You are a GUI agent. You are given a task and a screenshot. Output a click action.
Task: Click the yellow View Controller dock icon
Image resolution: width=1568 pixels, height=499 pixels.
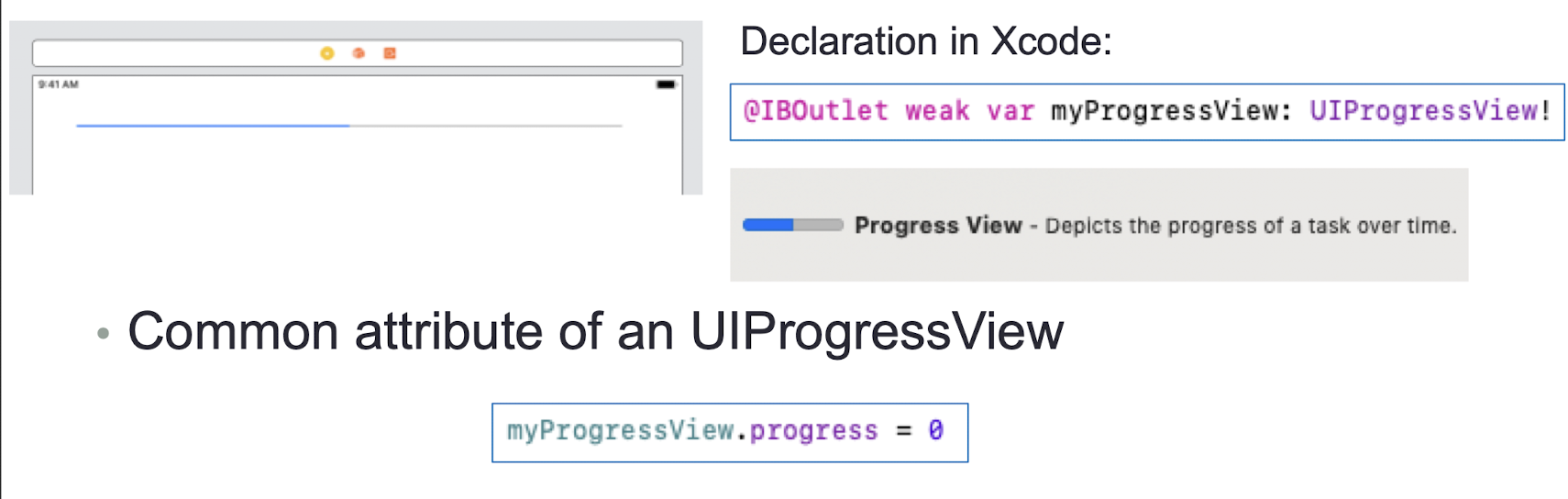coord(326,53)
